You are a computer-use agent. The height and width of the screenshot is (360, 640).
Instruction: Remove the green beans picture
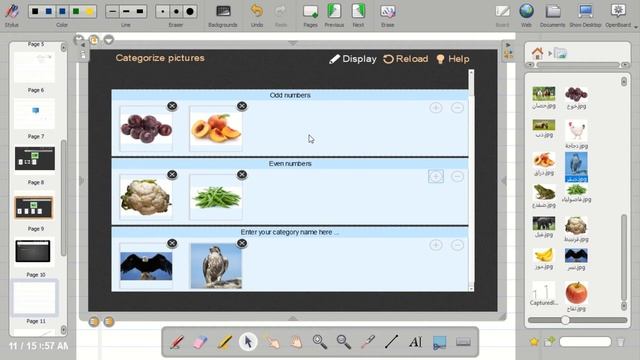click(x=242, y=175)
